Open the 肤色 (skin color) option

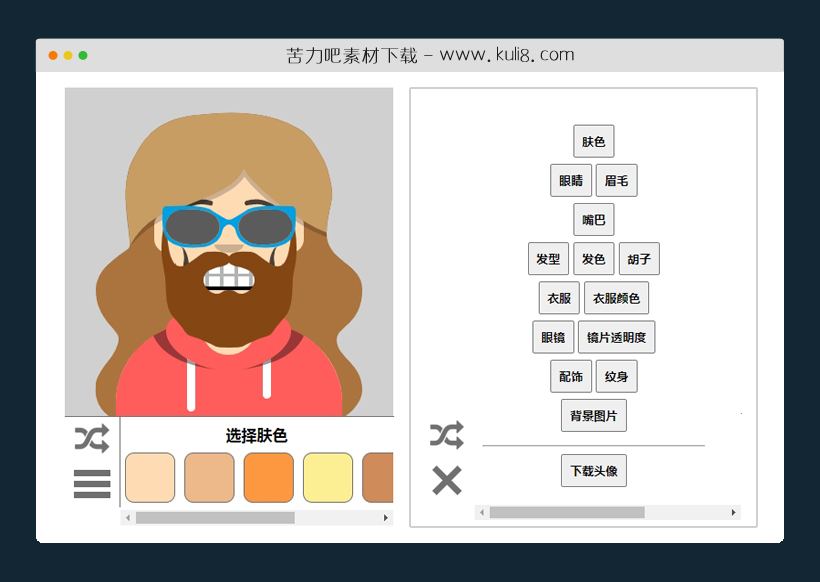click(x=594, y=141)
